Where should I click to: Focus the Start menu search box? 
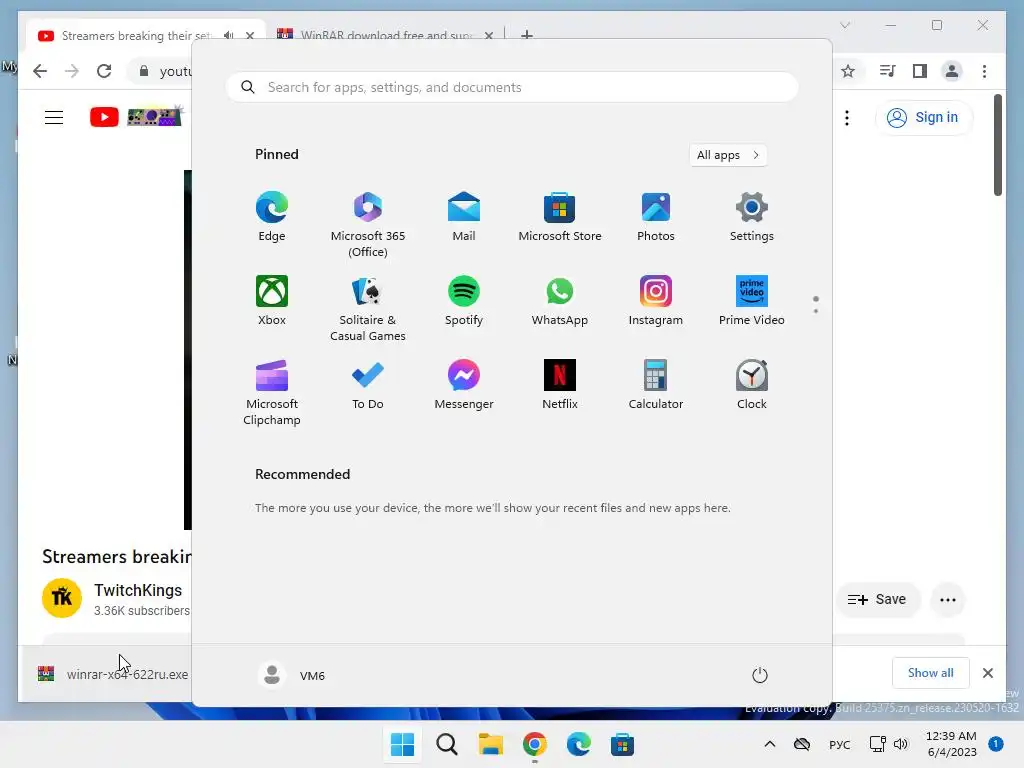click(512, 88)
